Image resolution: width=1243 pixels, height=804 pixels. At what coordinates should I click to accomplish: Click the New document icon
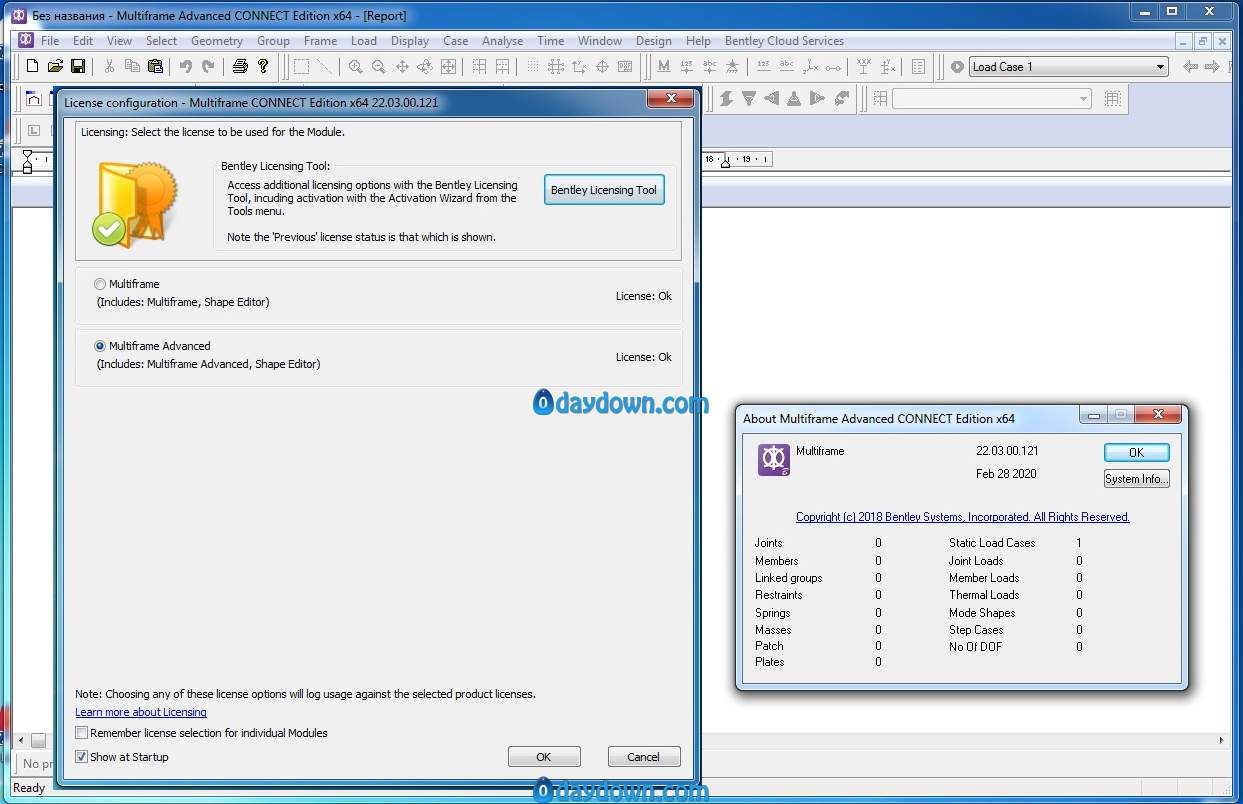click(x=32, y=67)
